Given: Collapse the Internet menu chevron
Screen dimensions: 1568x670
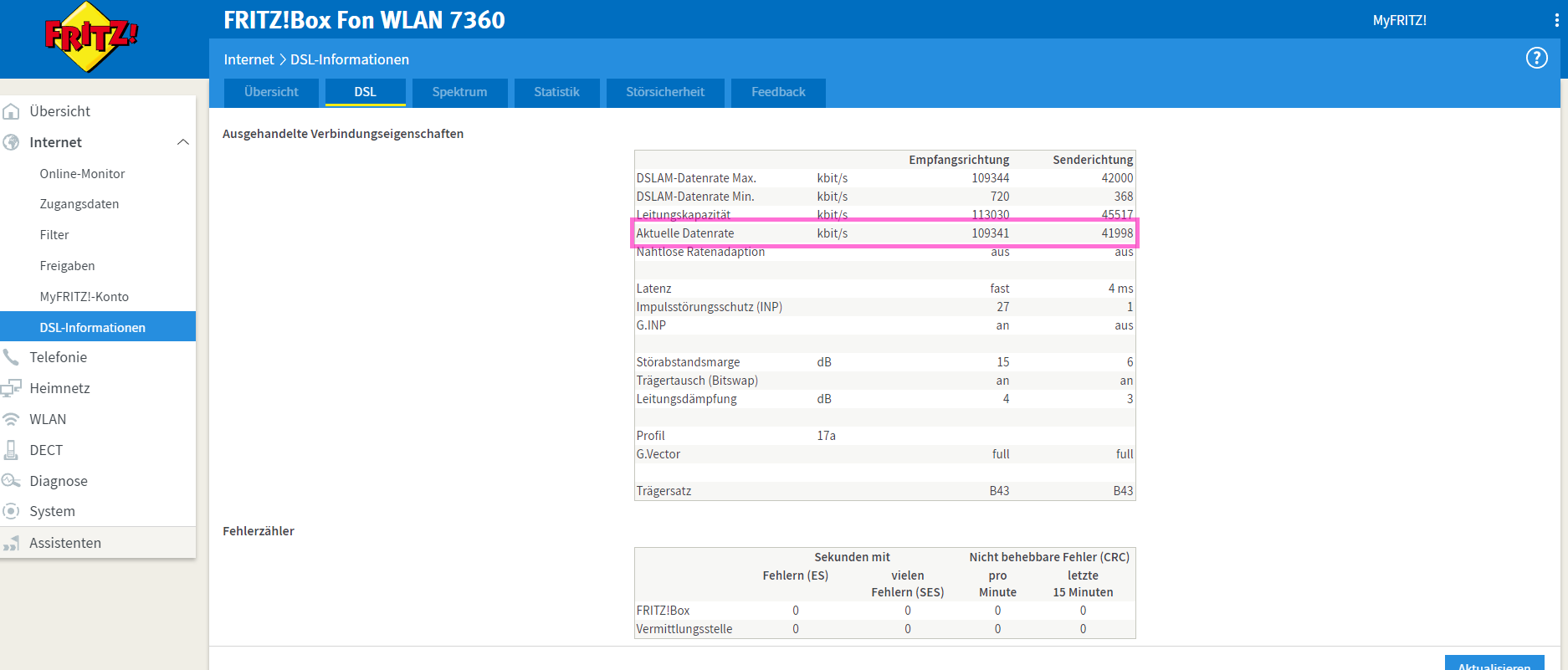Looking at the screenshot, I should [x=182, y=142].
